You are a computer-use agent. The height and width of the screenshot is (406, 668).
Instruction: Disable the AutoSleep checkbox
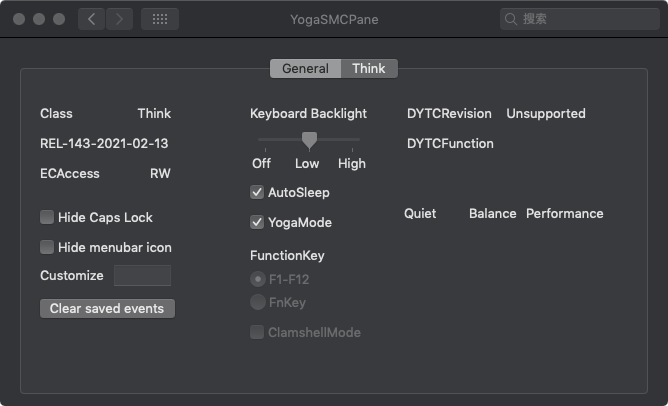(257, 192)
